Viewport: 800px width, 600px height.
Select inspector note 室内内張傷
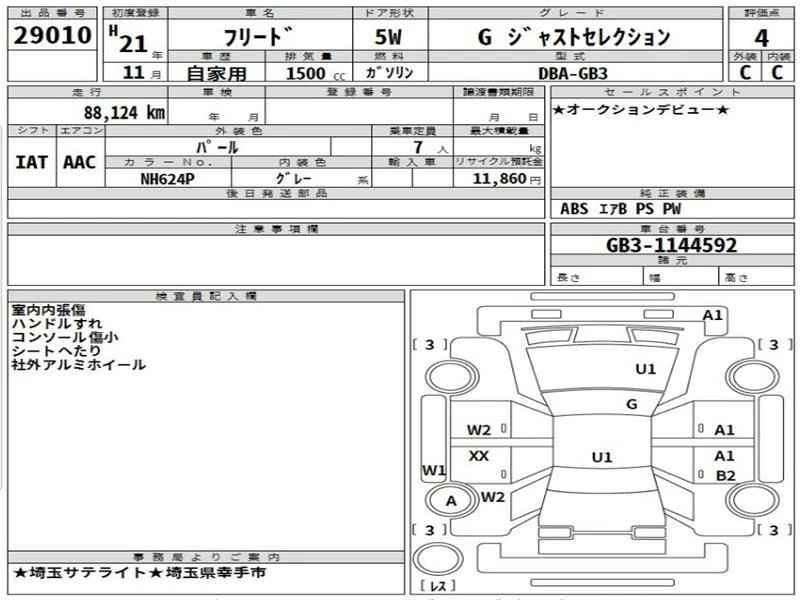pyautogui.click(x=49, y=310)
